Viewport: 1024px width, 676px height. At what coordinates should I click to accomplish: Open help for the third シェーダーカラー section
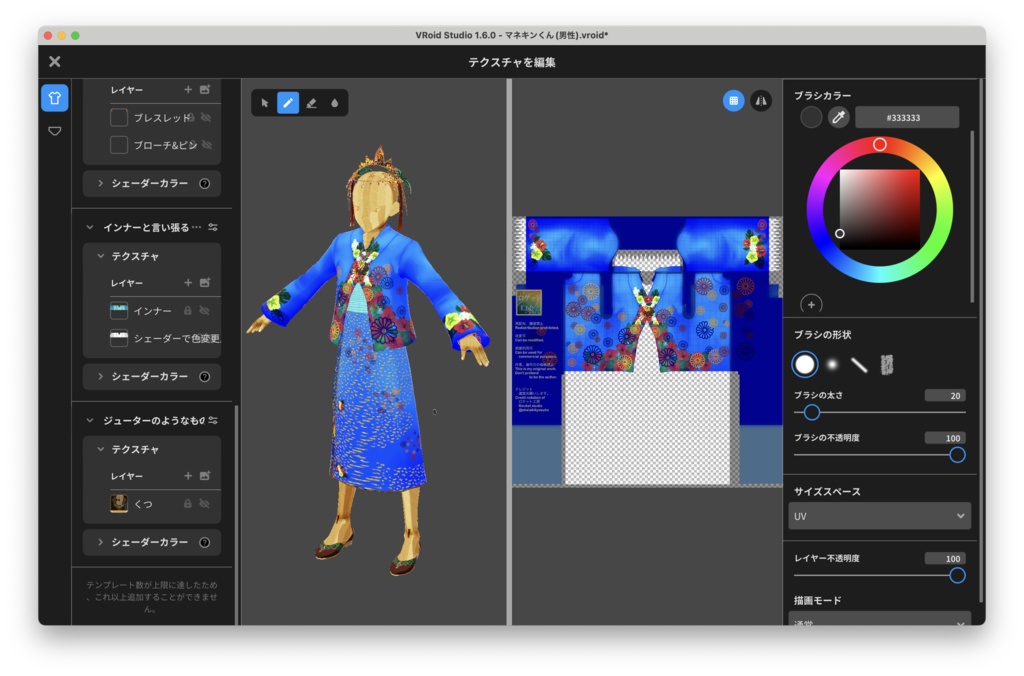pos(204,542)
